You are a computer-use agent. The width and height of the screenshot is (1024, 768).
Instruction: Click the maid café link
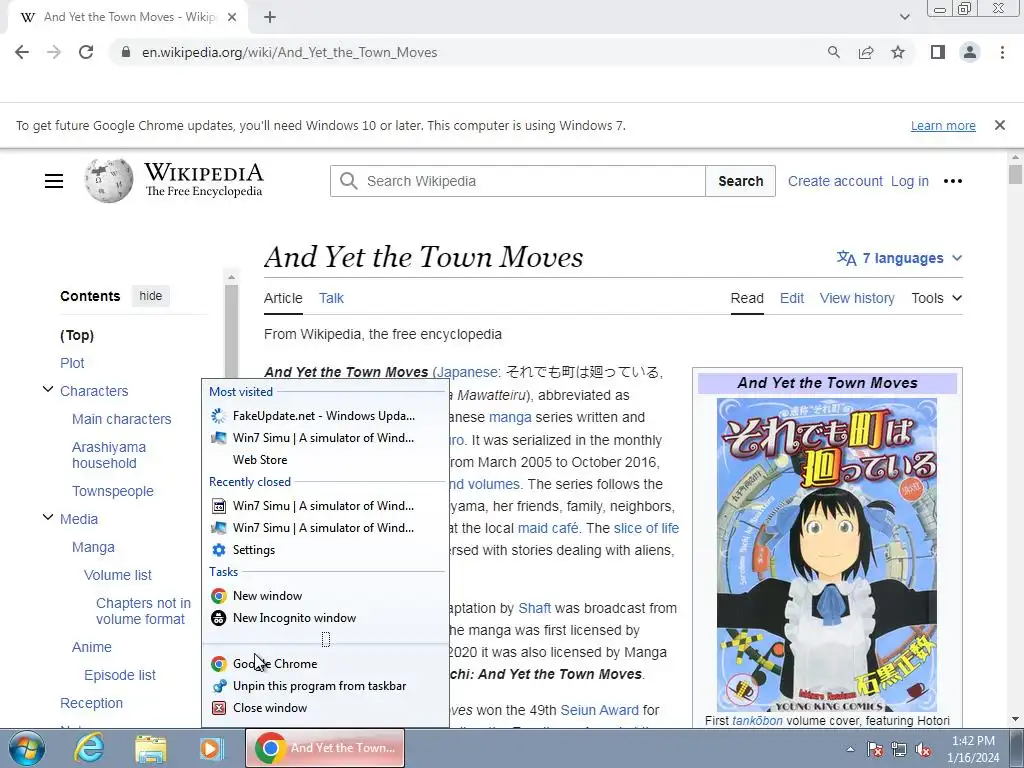[548, 528]
